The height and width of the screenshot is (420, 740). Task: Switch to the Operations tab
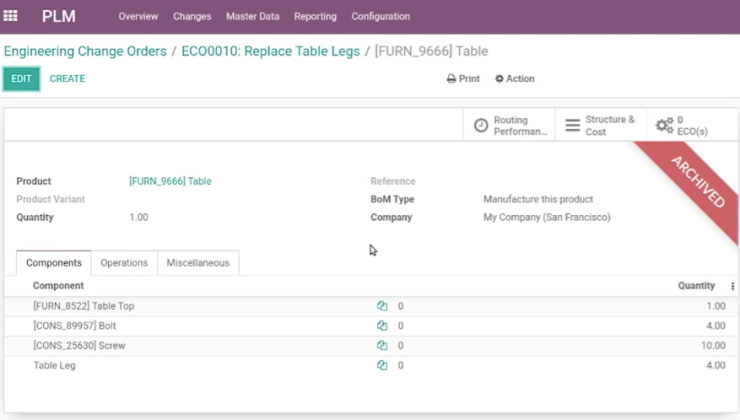pos(124,263)
